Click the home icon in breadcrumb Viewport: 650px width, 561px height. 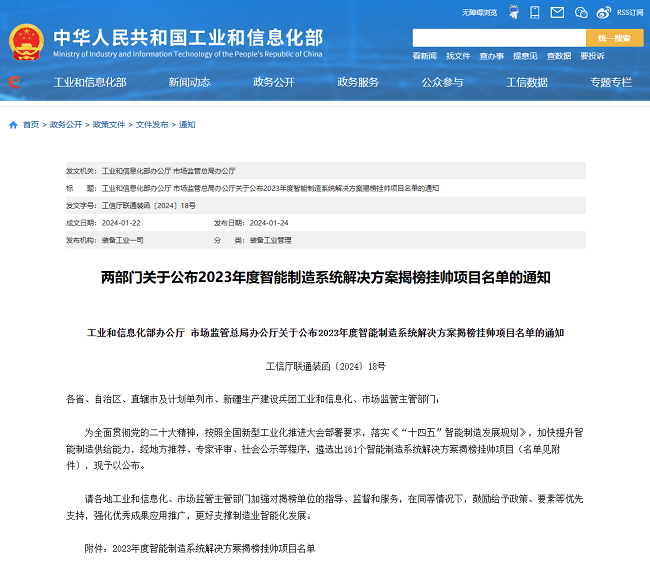click(x=13, y=125)
